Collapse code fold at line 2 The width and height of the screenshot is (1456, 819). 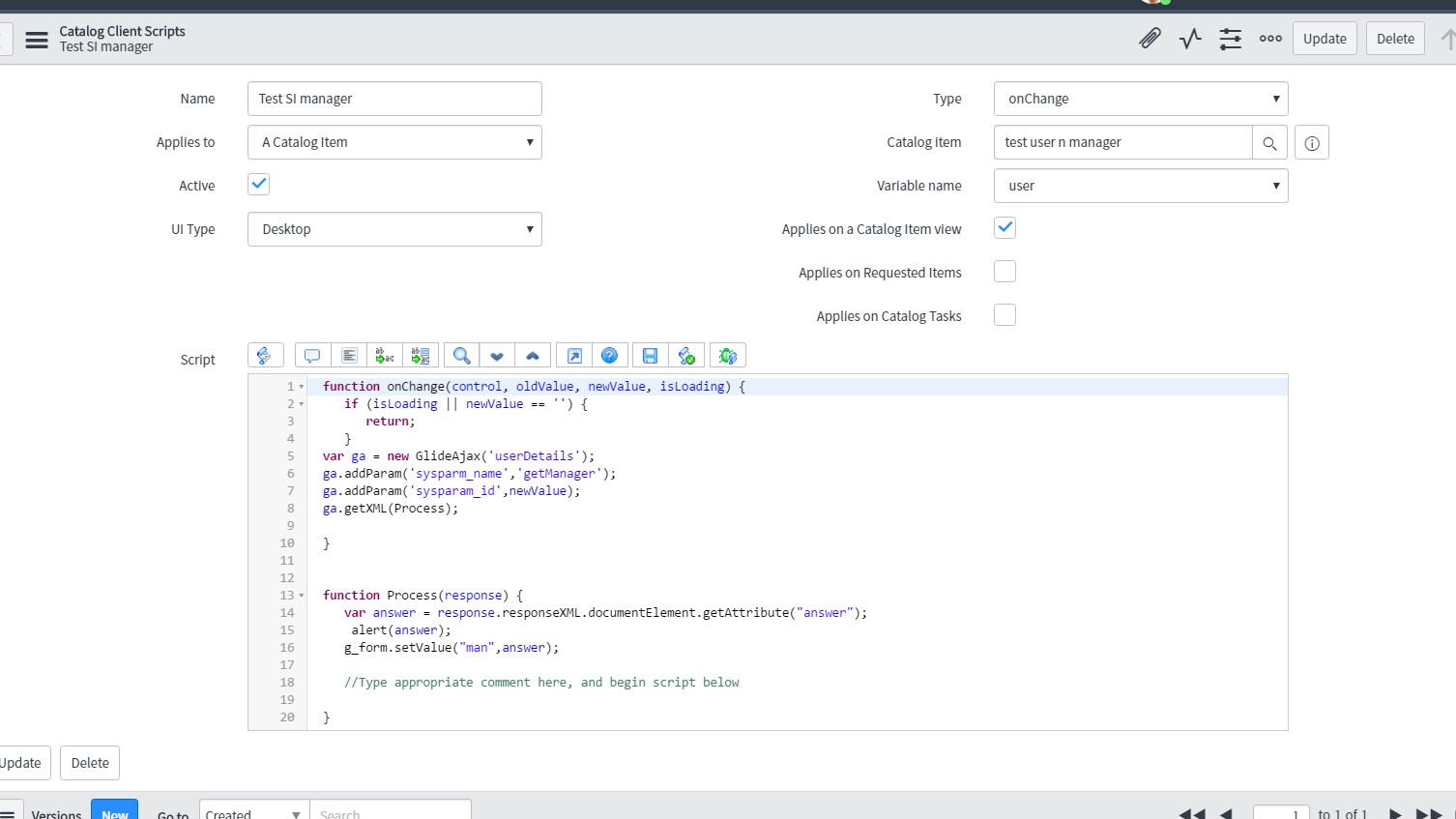click(301, 404)
